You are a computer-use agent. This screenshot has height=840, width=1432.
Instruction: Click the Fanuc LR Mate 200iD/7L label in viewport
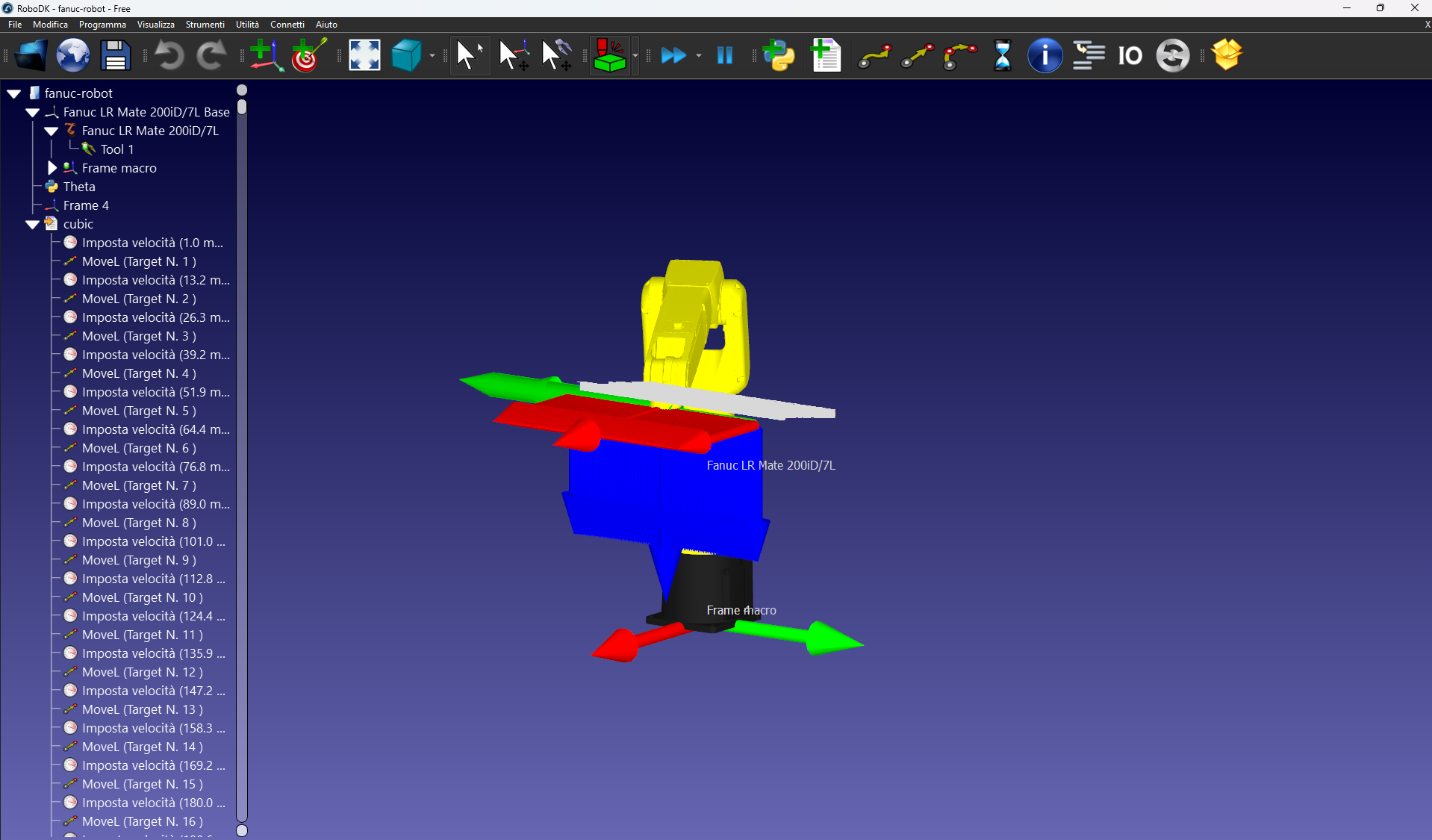[771, 465]
